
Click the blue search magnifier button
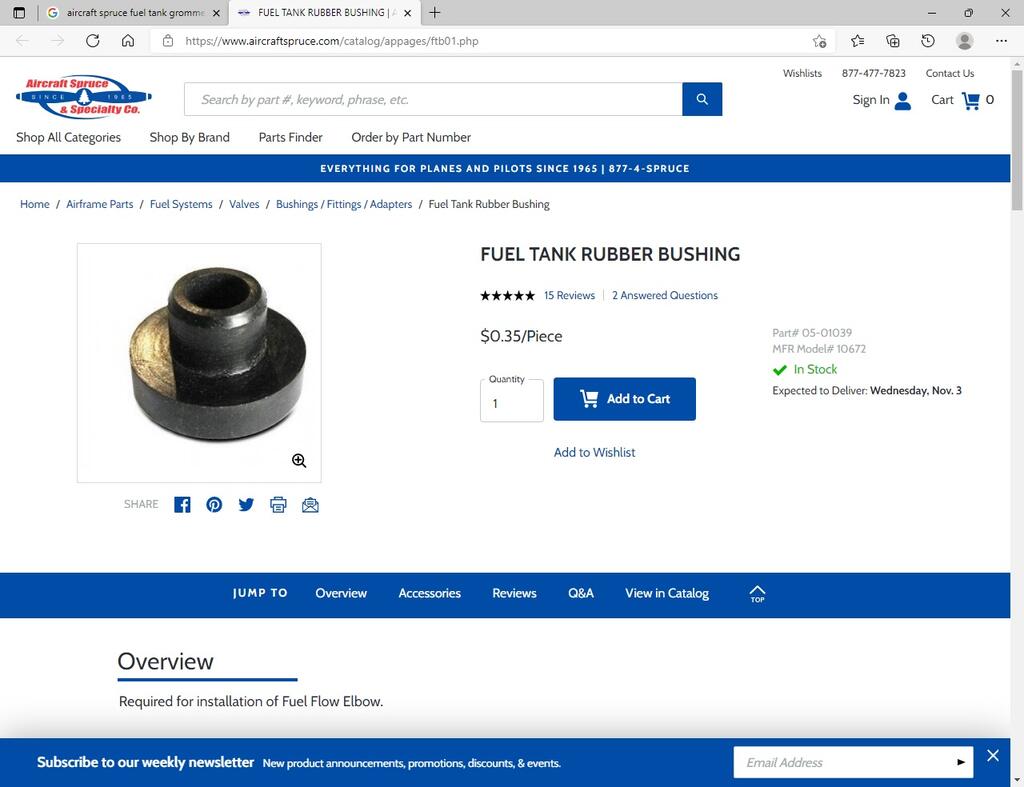702,99
